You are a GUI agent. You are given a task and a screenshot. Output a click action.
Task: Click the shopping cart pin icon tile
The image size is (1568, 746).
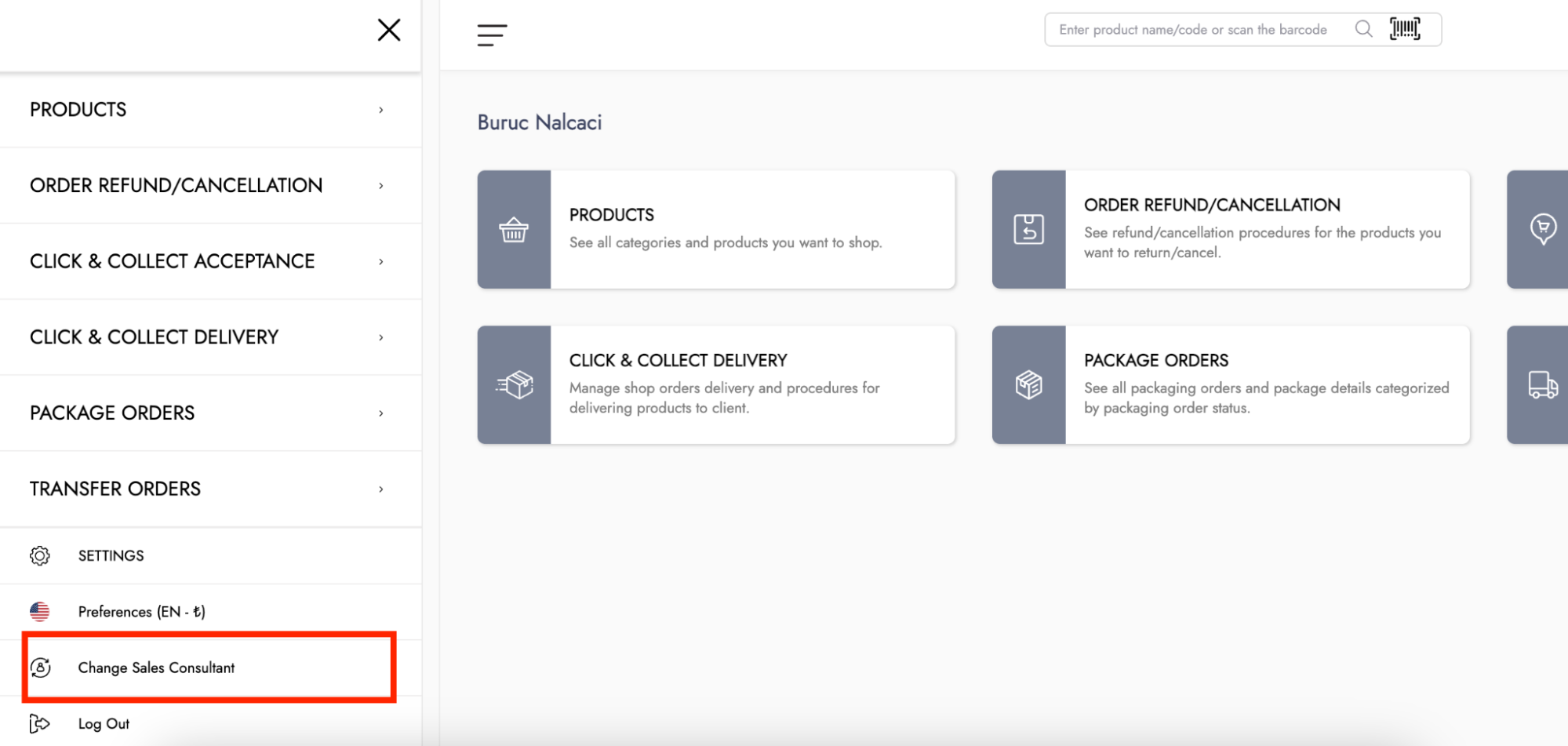click(1541, 230)
